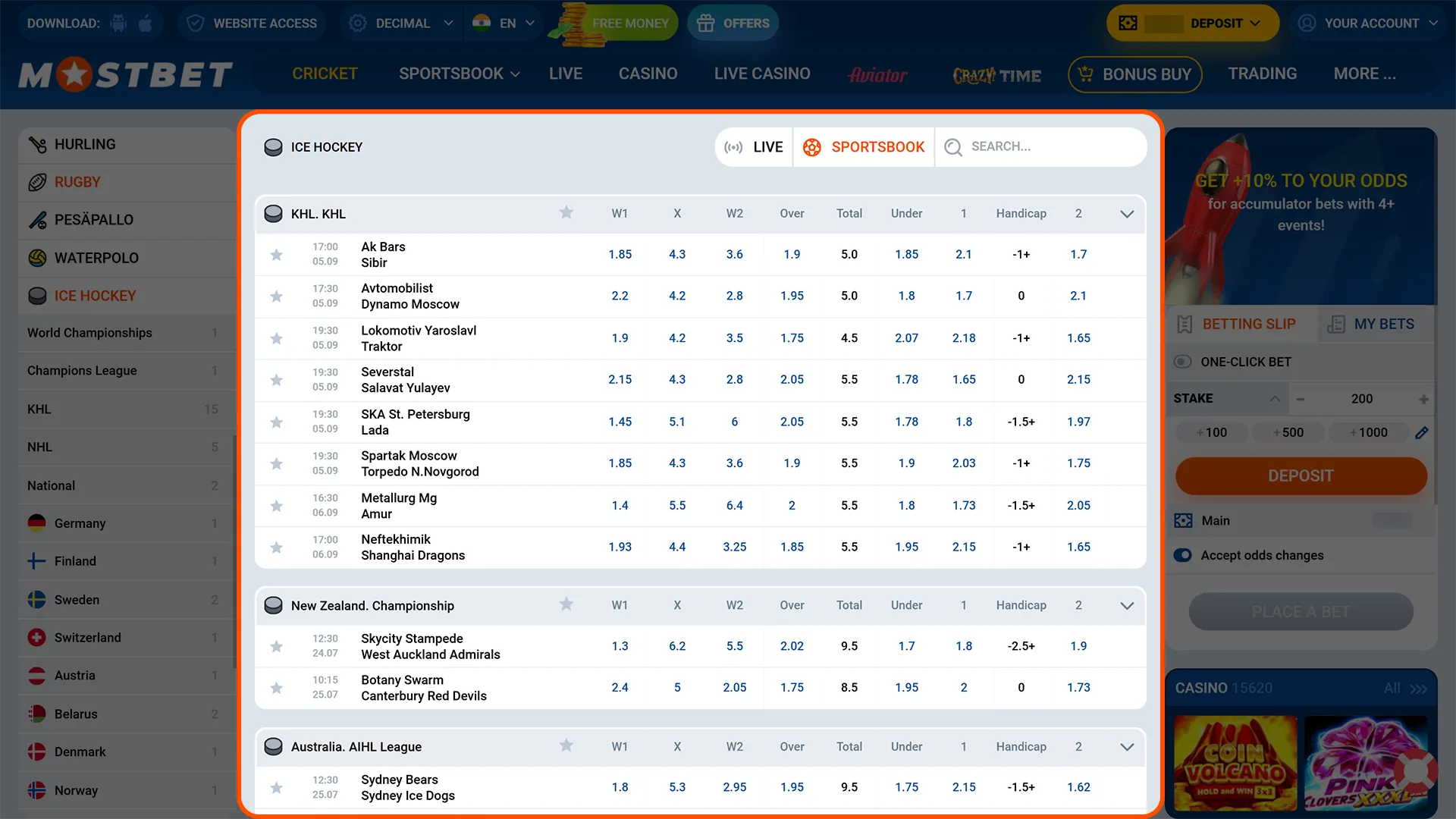
Task: Open the Cricket navigation tab
Action: coord(325,74)
